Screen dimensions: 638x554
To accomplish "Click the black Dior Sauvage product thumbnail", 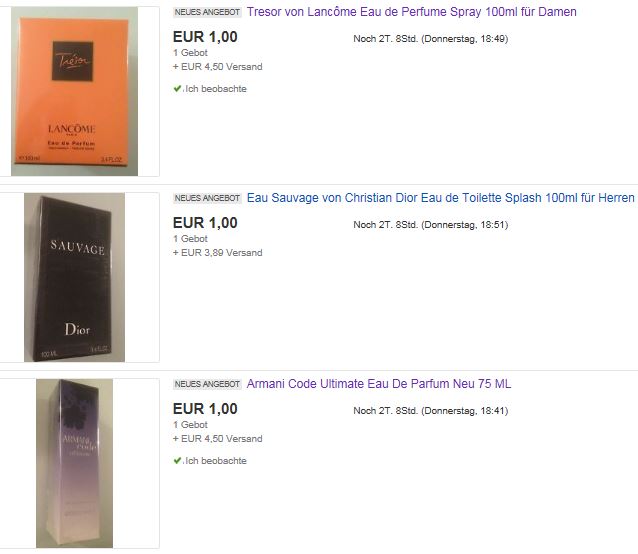I will pos(74,277).
